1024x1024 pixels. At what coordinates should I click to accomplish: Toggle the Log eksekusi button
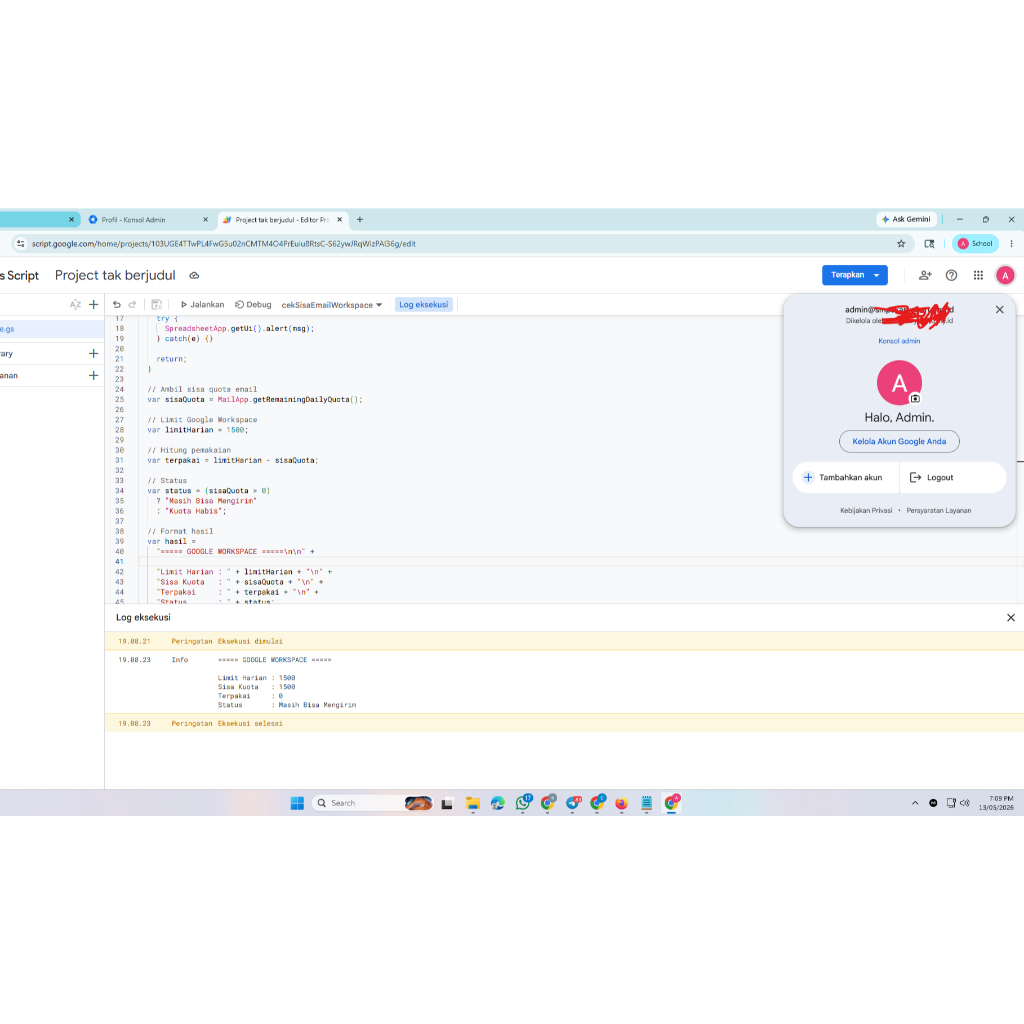pos(424,304)
